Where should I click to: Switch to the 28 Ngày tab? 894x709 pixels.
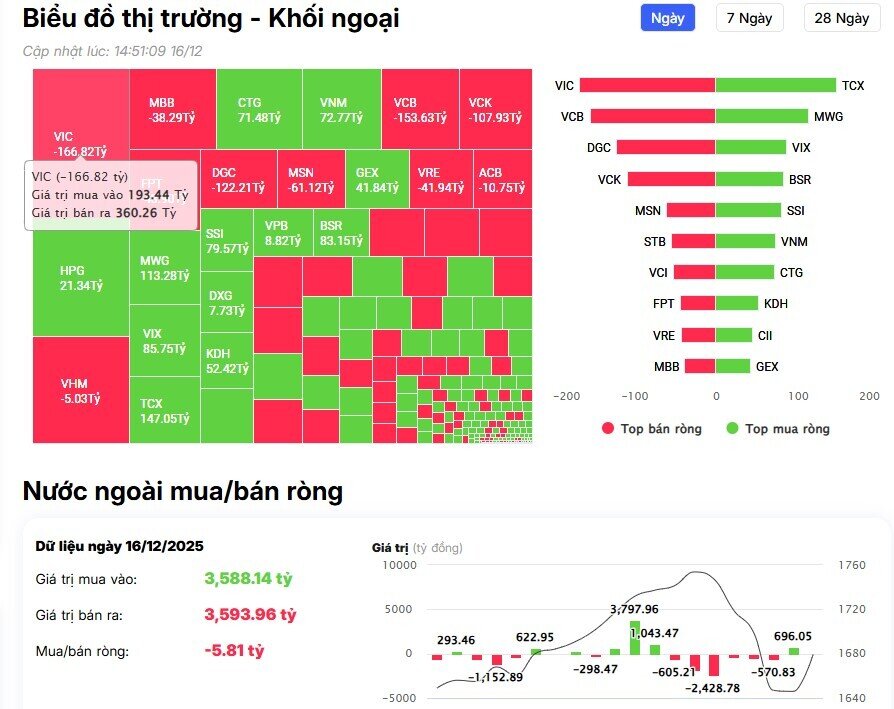[841, 17]
